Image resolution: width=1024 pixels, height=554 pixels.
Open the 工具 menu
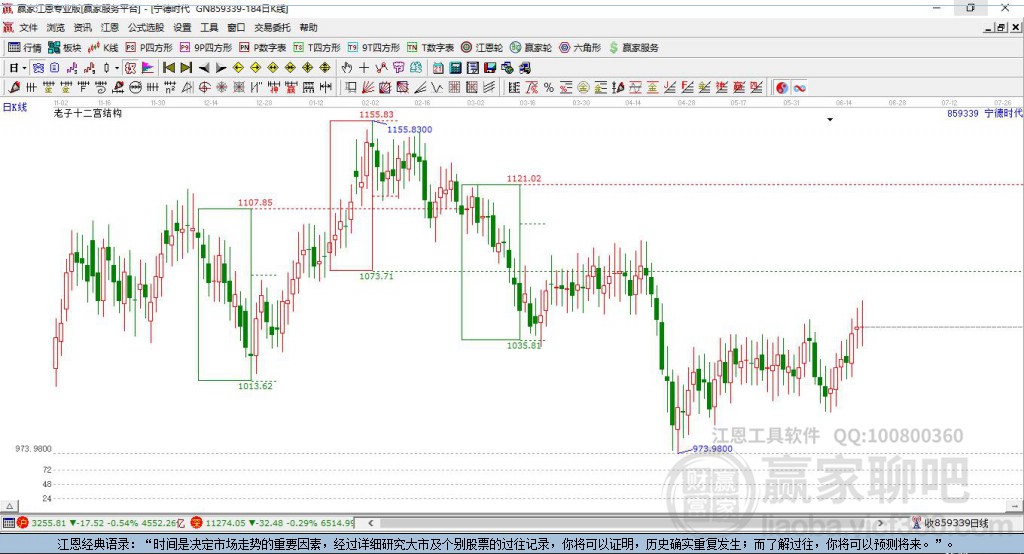pyautogui.click(x=209, y=27)
